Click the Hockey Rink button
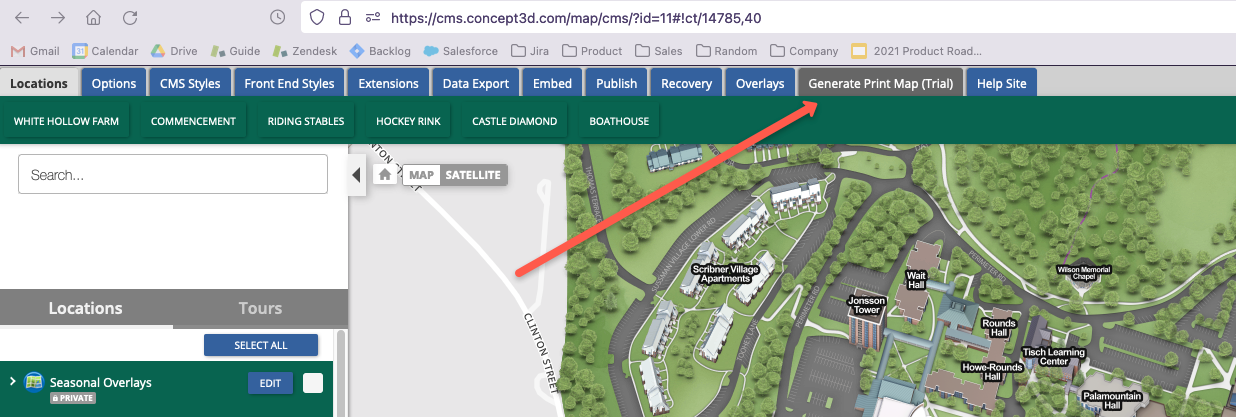This screenshot has height=417, width=1236. [408, 121]
